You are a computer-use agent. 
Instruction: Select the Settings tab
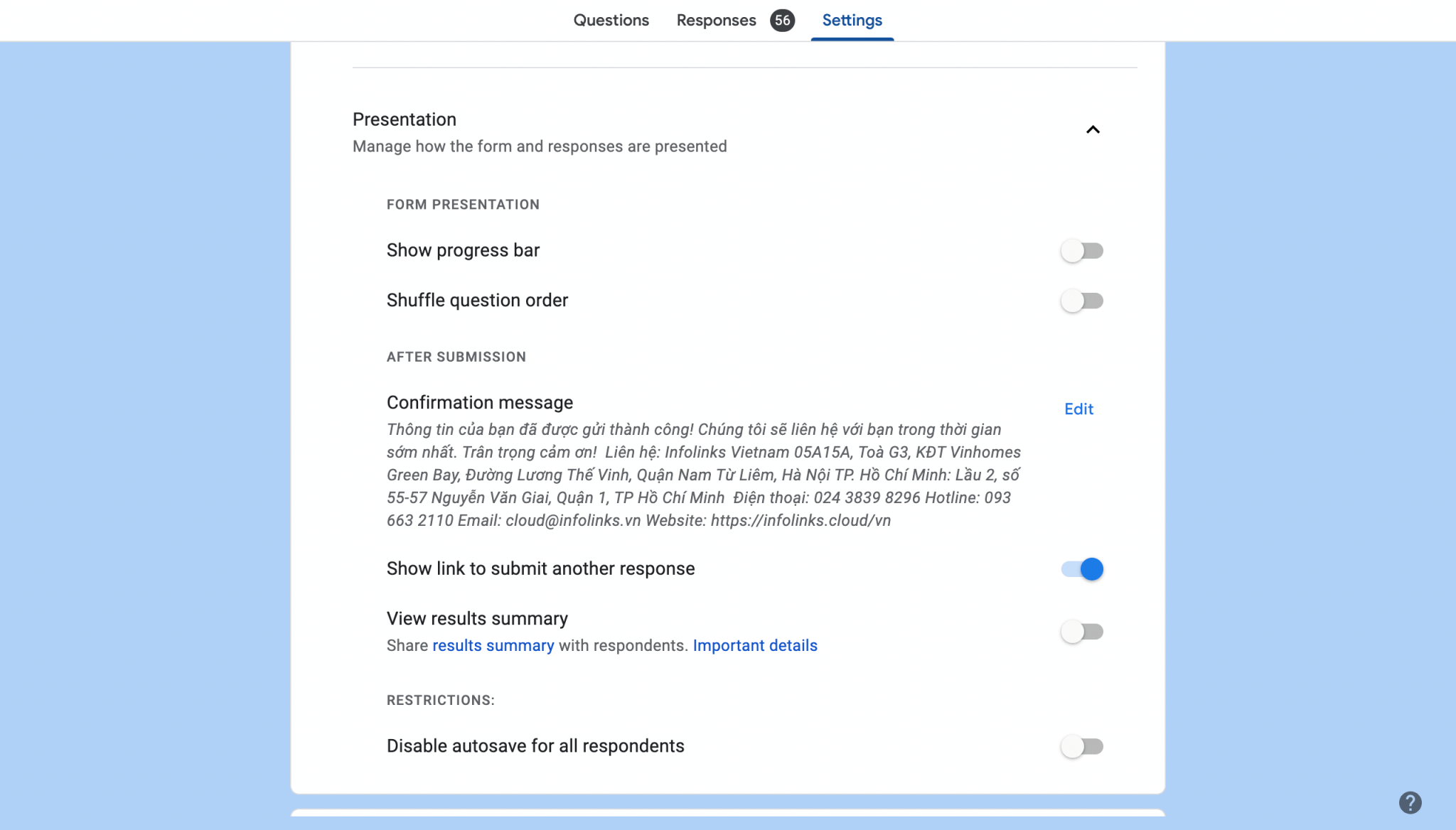[x=852, y=20]
